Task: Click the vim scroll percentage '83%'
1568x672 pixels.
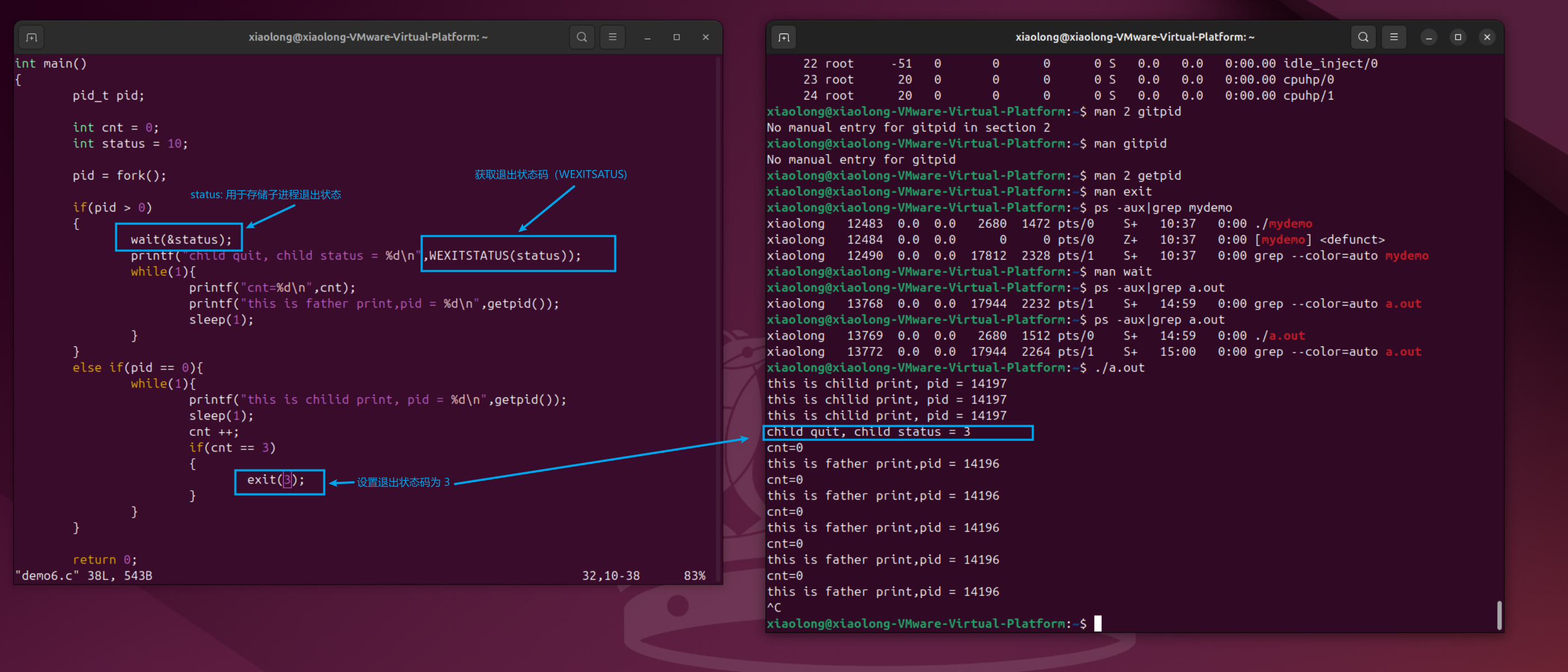Action: (694, 576)
